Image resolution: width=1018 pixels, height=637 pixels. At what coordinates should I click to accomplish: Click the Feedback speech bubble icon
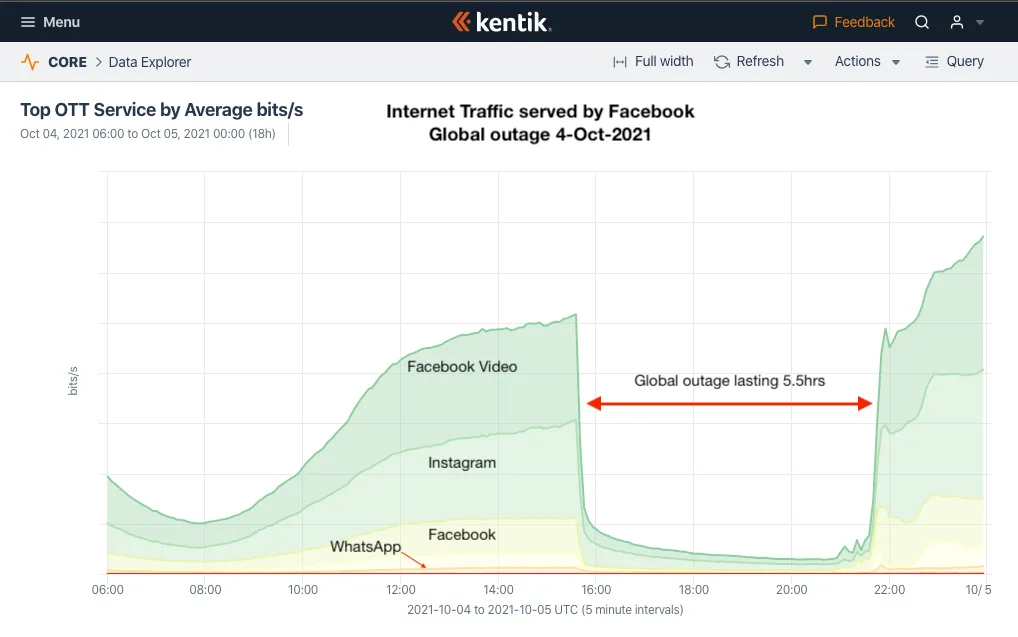click(819, 22)
